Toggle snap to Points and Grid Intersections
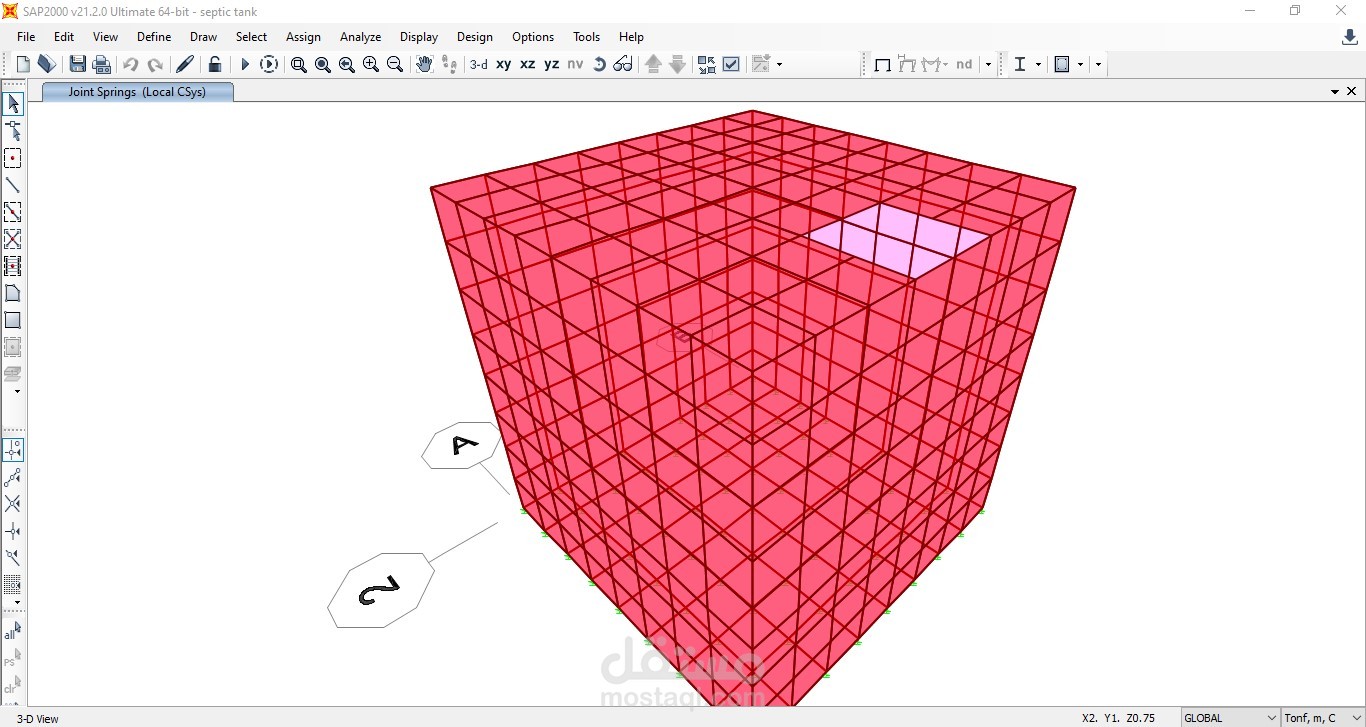This screenshot has width=1366, height=727. (x=13, y=450)
